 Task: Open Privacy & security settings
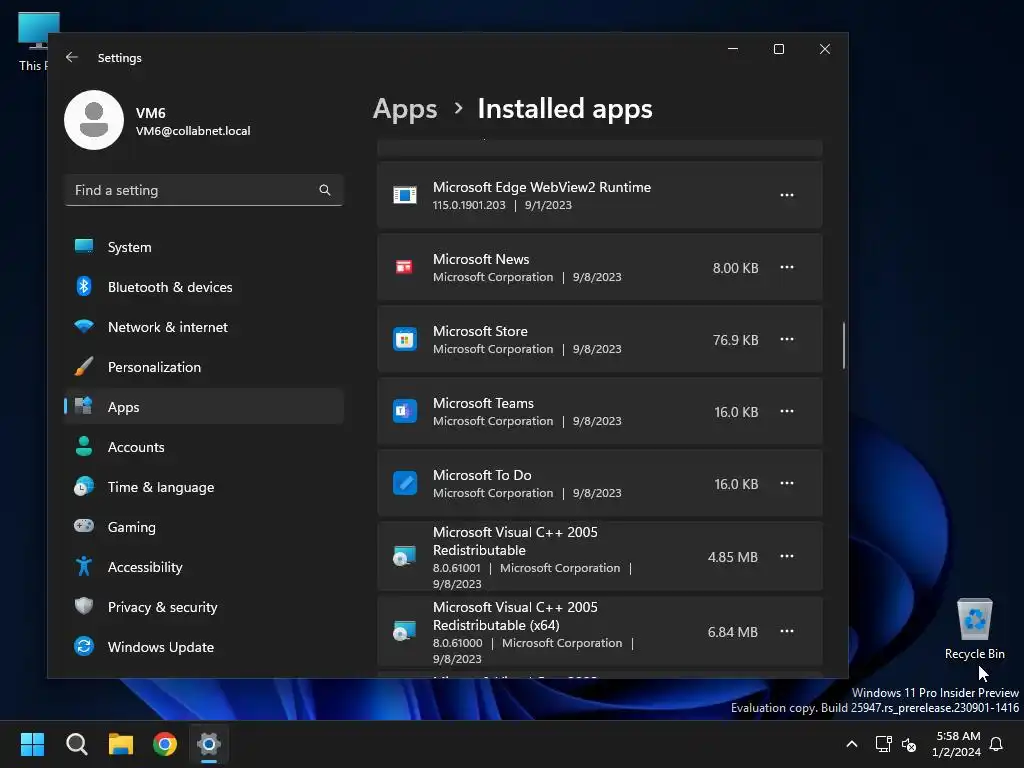[204, 607]
